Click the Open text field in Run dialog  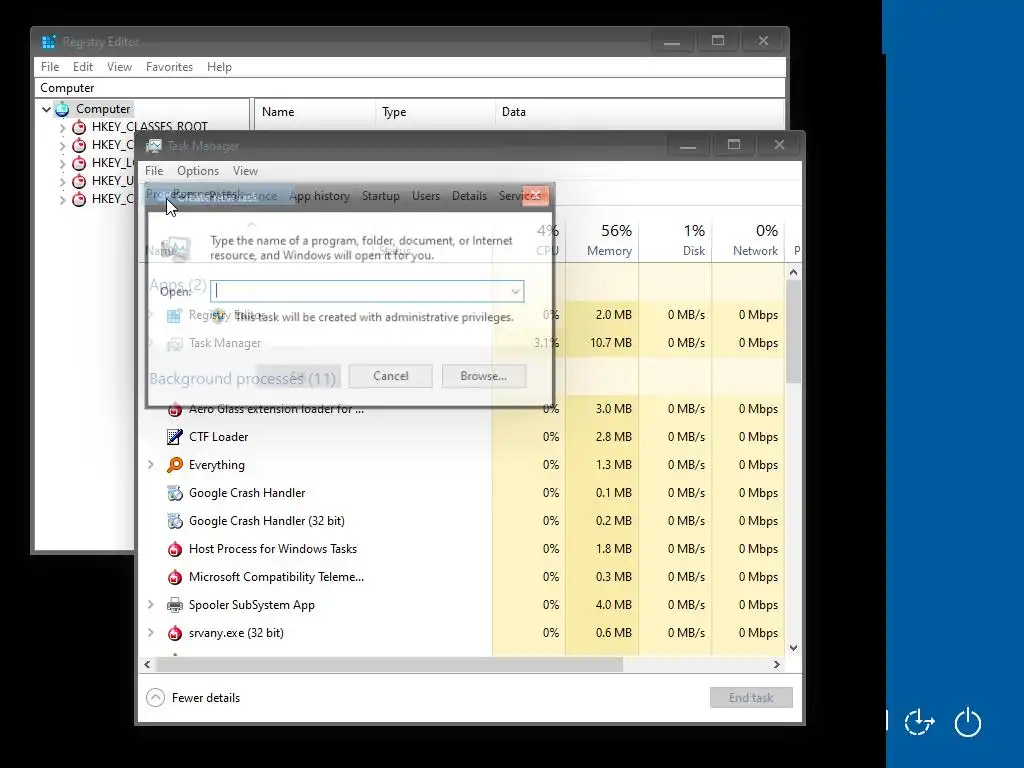pyautogui.click(x=367, y=291)
